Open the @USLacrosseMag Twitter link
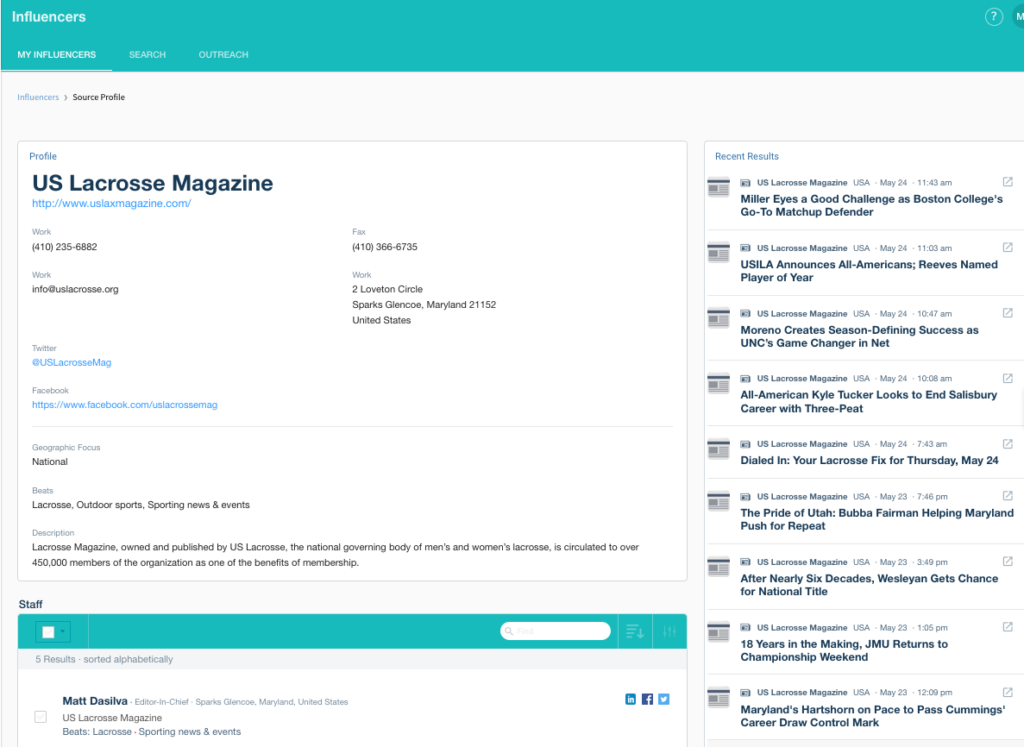The height and width of the screenshot is (747, 1024). click(x=72, y=362)
